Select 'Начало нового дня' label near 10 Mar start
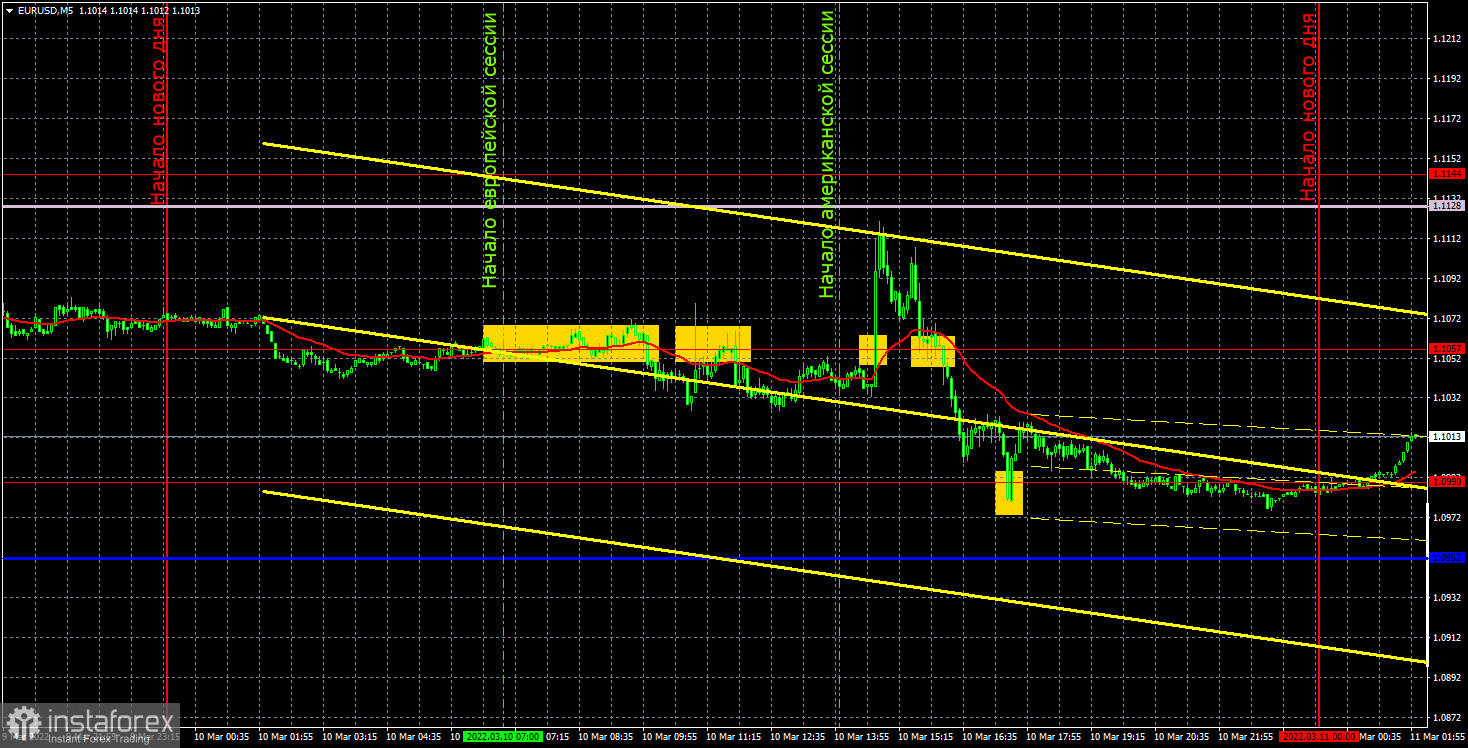 coord(159,109)
